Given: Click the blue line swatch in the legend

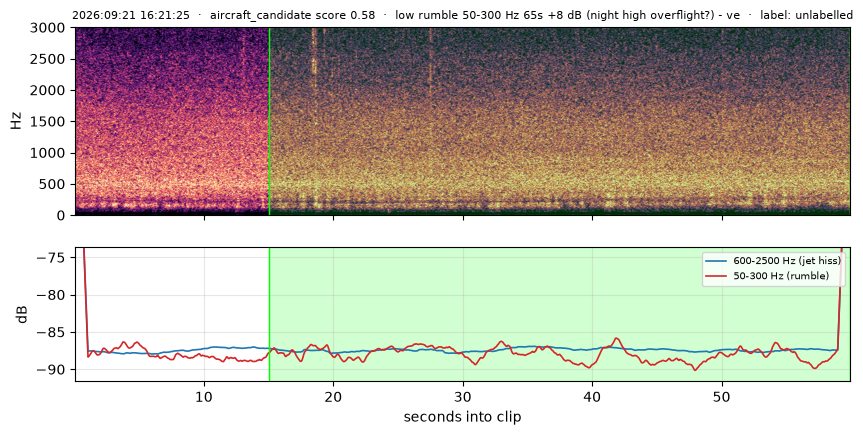Looking at the screenshot, I should (x=716, y=261).
